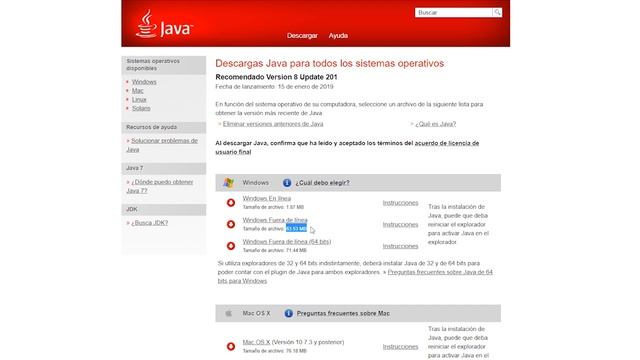Open acuerdo de licencia de usuario final
Viewport: 640px width, 360px height.
347,147
